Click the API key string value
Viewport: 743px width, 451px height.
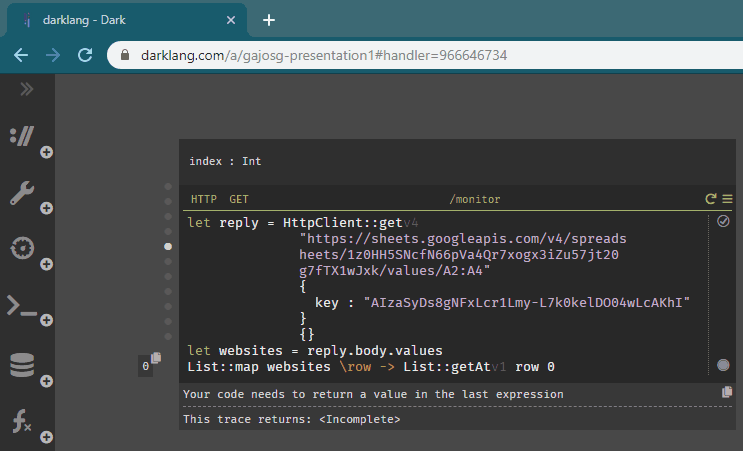(x=526, y=303)
